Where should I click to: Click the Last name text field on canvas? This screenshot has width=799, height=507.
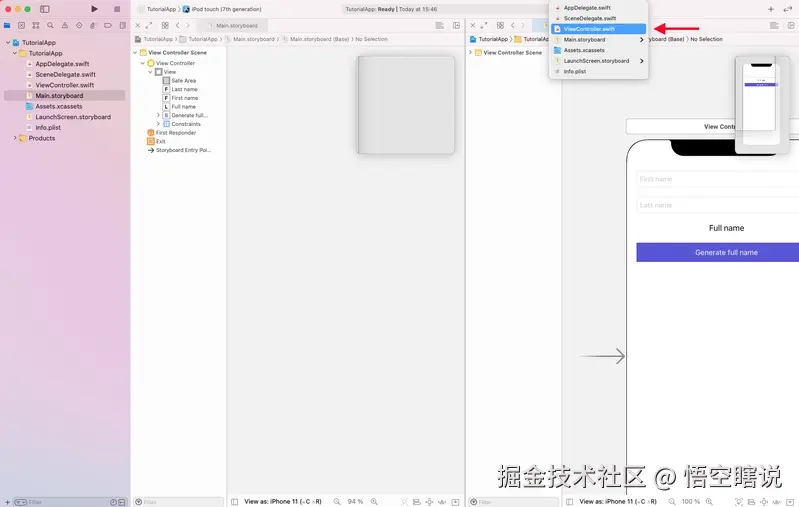718,205
